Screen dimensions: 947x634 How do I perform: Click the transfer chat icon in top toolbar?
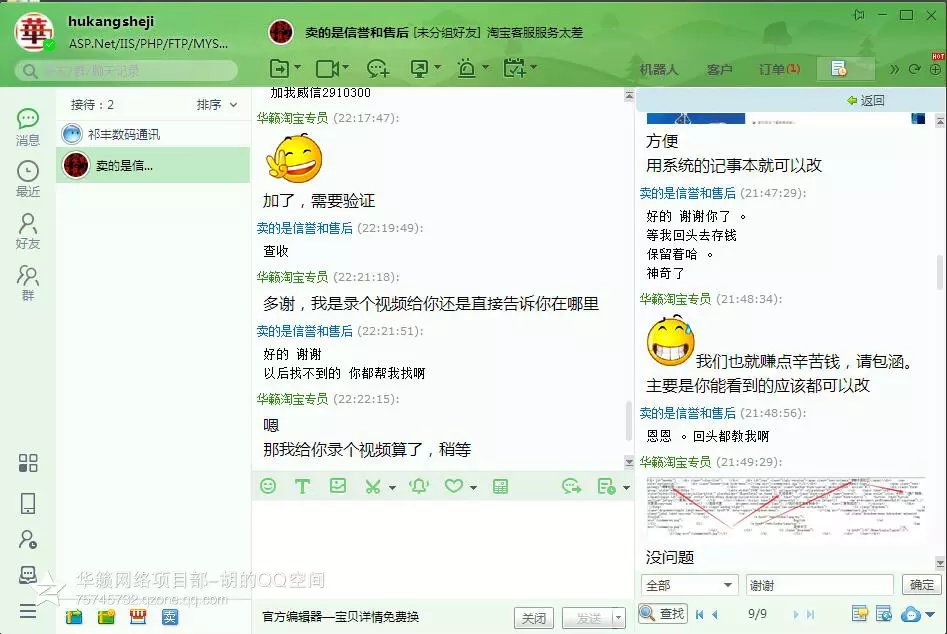pos(279,68)
